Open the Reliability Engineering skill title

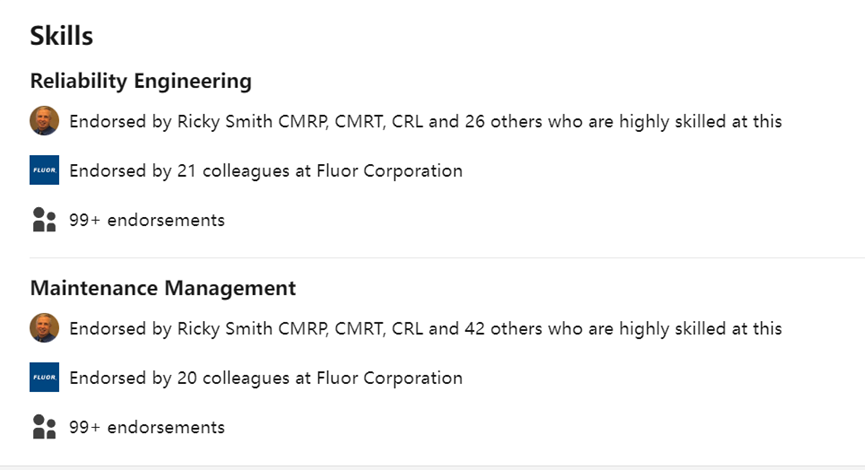pyautogui.click(x=141, y=81)
